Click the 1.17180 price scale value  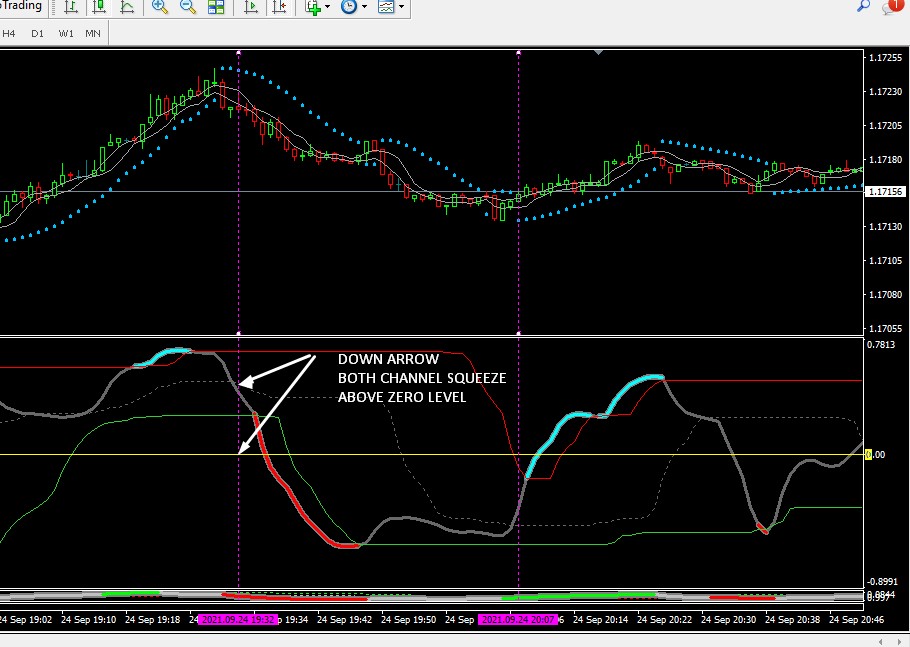coord(885,160)
